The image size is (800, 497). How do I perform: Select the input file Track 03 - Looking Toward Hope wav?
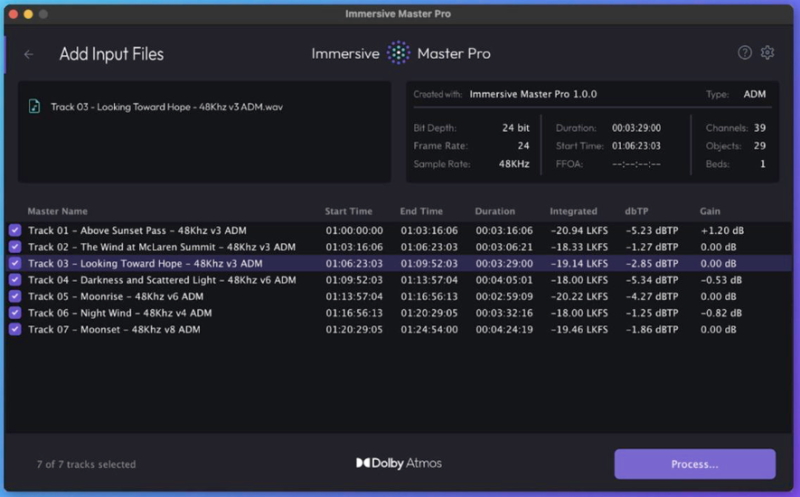pyautogui.click(x=166, y=107)
